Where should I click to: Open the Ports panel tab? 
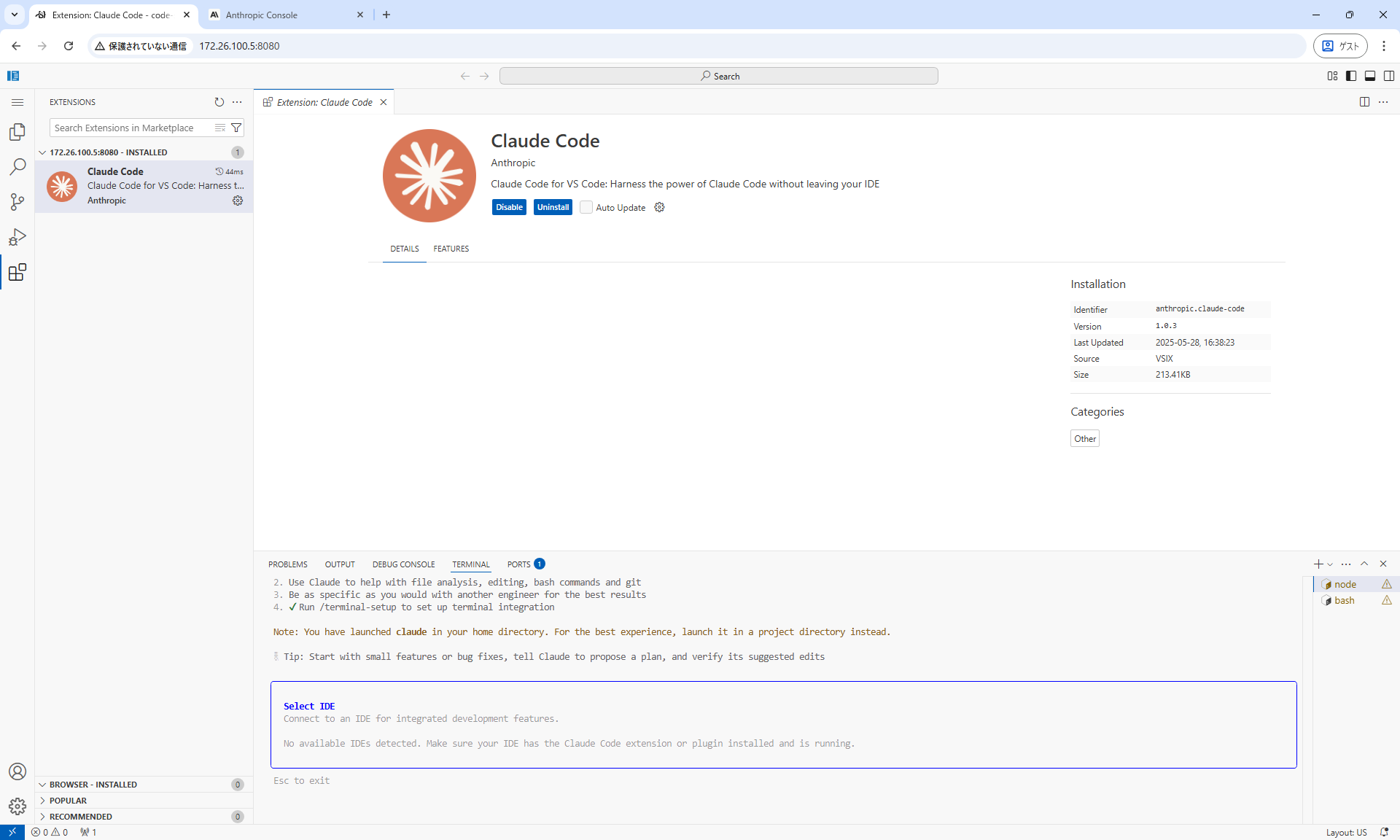click(x=526, y=564)
